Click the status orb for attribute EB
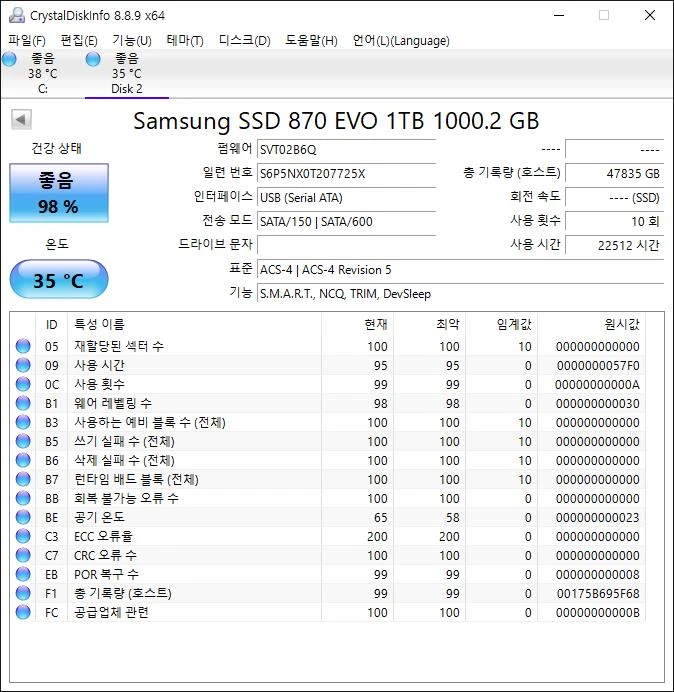Viewport: 674px width, 692px height. (23, 574)
